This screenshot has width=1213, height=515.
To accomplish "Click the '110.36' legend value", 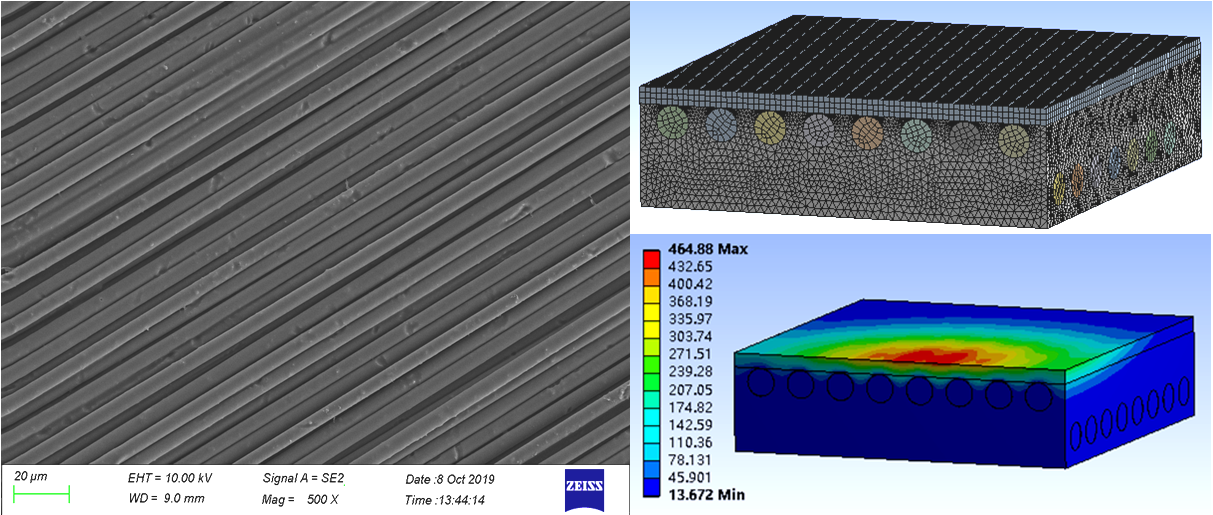I will 690,442.
